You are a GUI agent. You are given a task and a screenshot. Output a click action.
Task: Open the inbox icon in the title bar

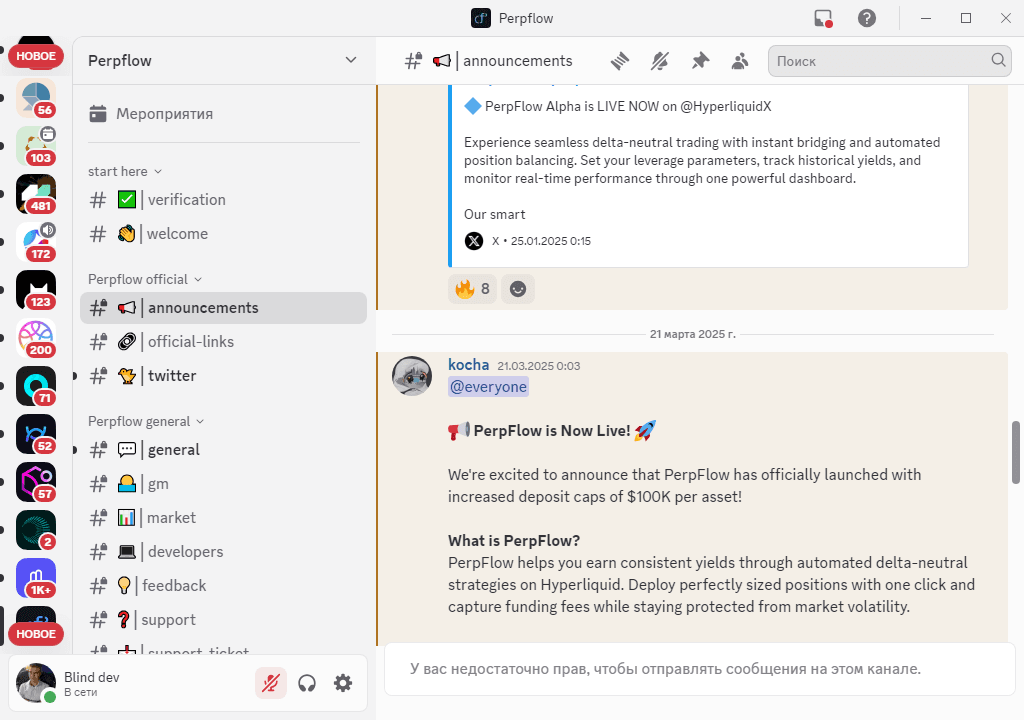824,18
